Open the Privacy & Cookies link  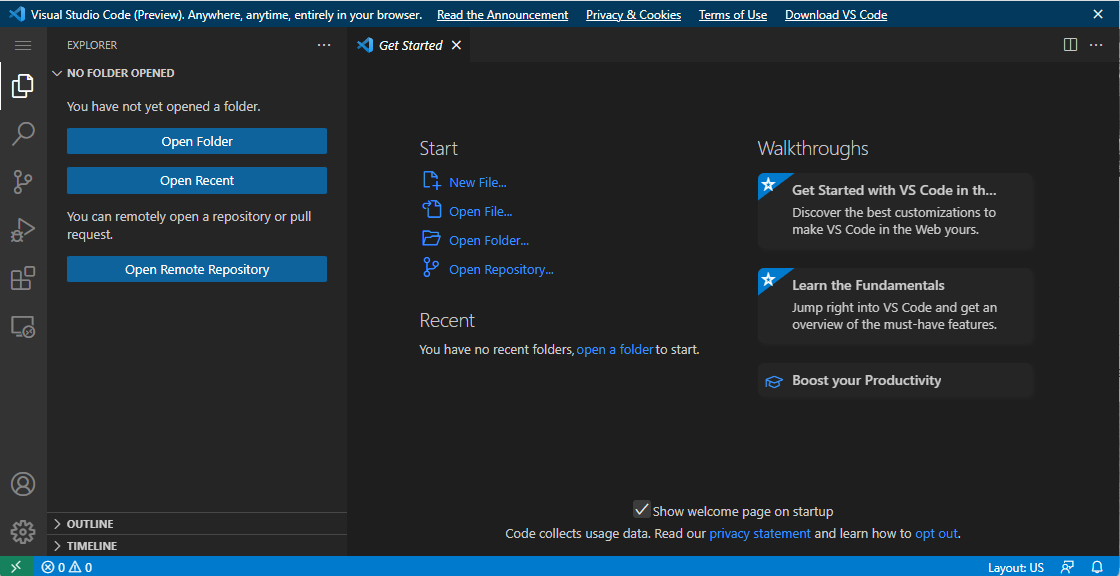[634, 14]
